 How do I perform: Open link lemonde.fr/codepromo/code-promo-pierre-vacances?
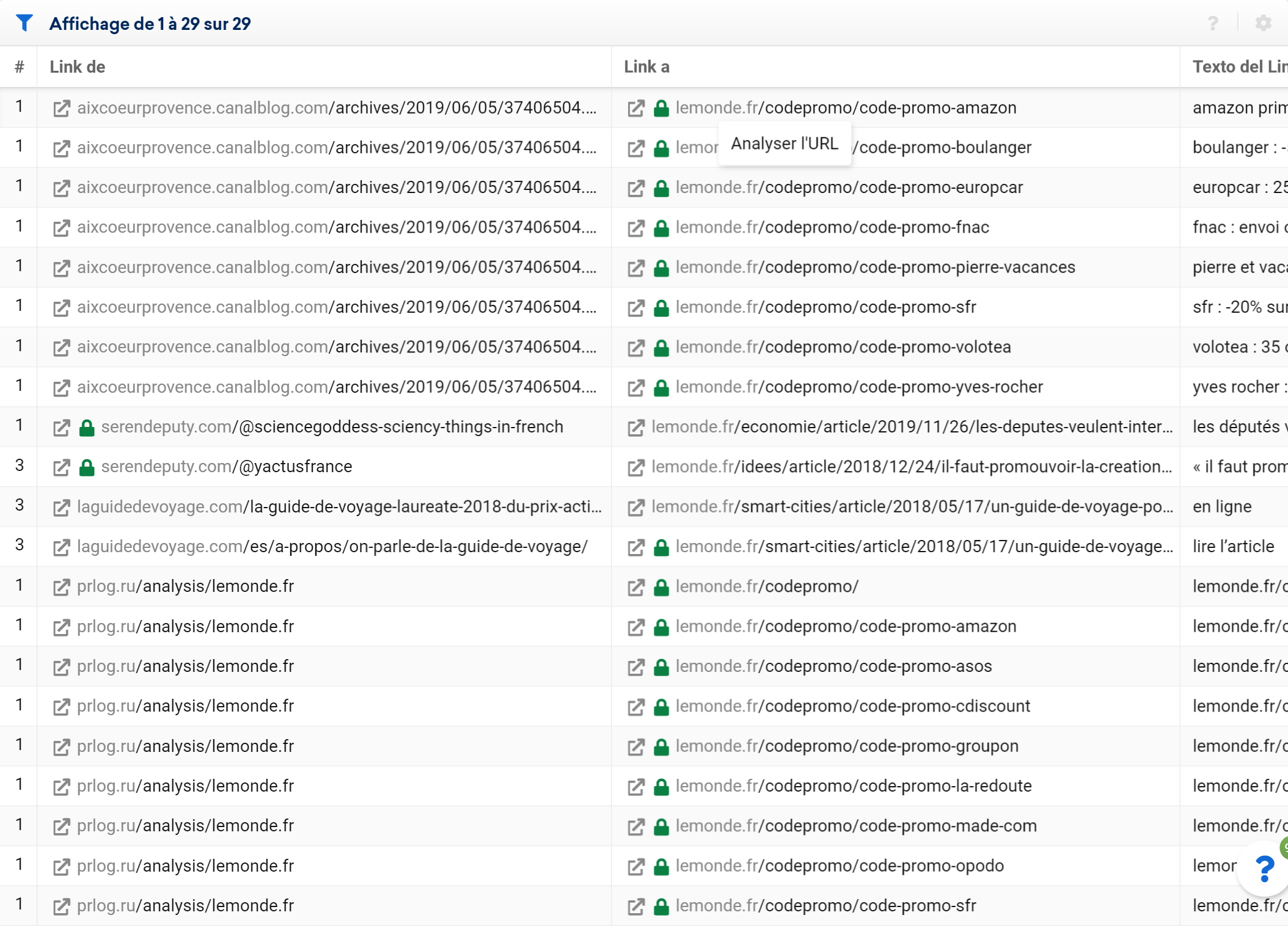pyautogui.click(x=876, y=267)
